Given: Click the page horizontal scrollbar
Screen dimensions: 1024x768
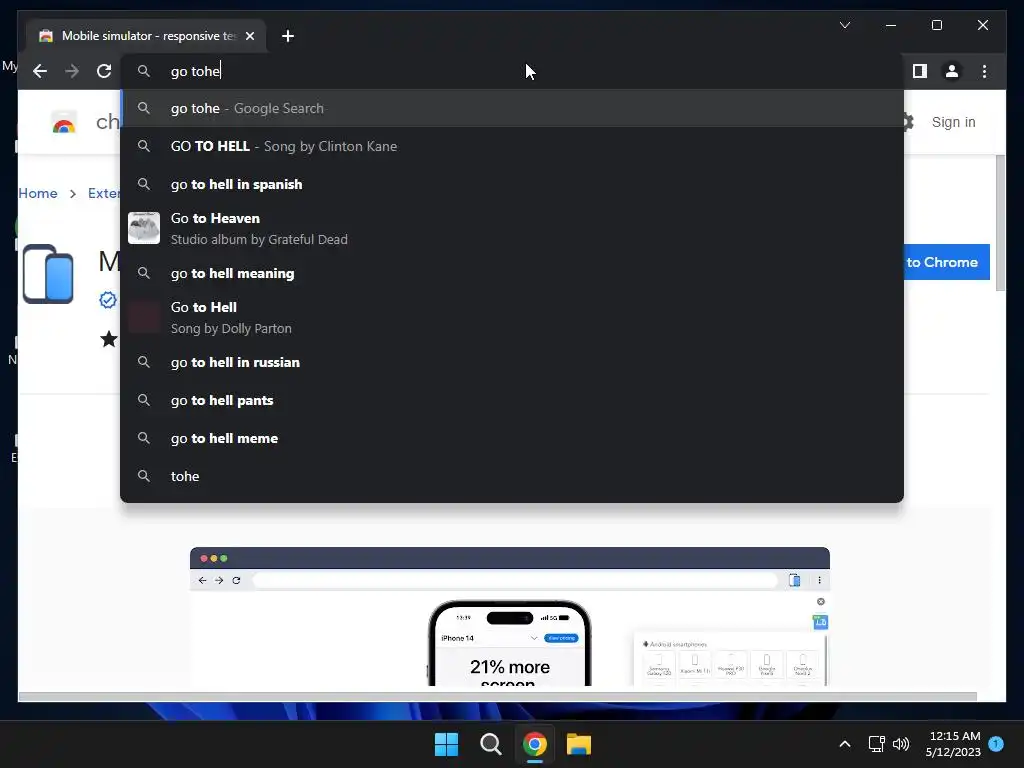Looking at the screenshot, I should point(498,697).
